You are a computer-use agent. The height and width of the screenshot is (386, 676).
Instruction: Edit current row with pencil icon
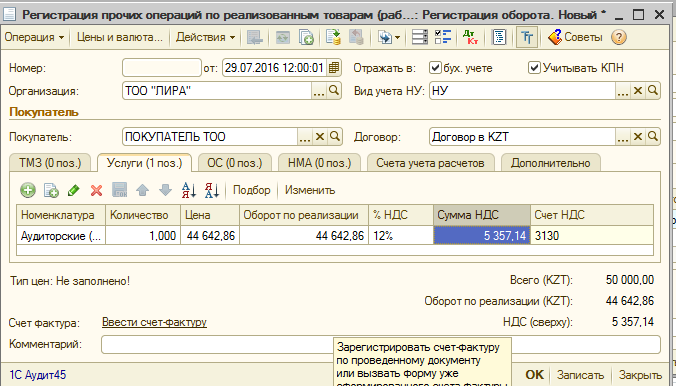tap(74, 190)
